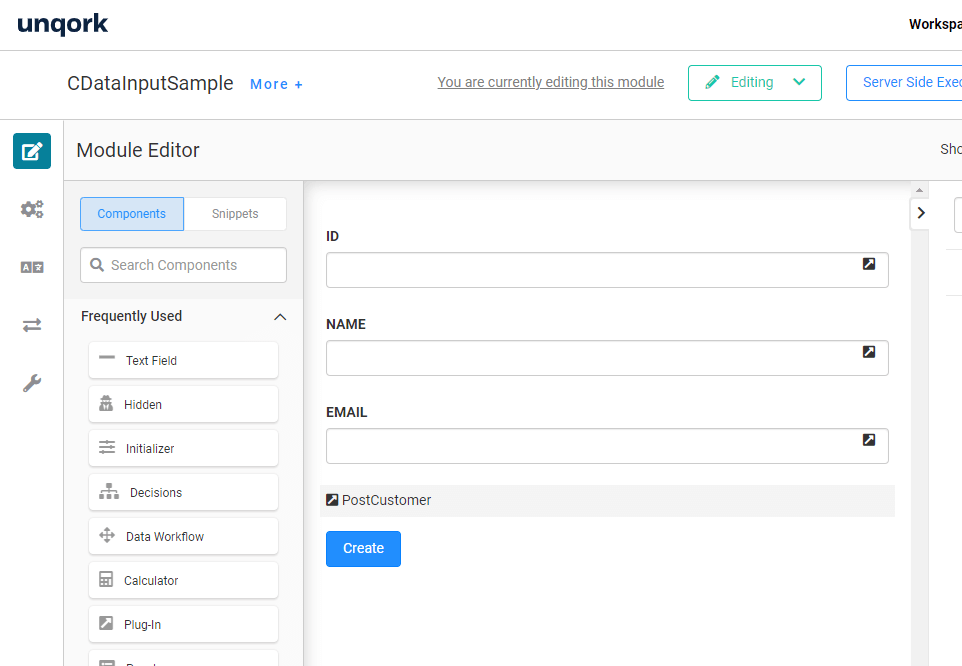Open the translations icon in sidebar
The height and width of the screenshot is (666, 962).
click(x=32, y=267)
